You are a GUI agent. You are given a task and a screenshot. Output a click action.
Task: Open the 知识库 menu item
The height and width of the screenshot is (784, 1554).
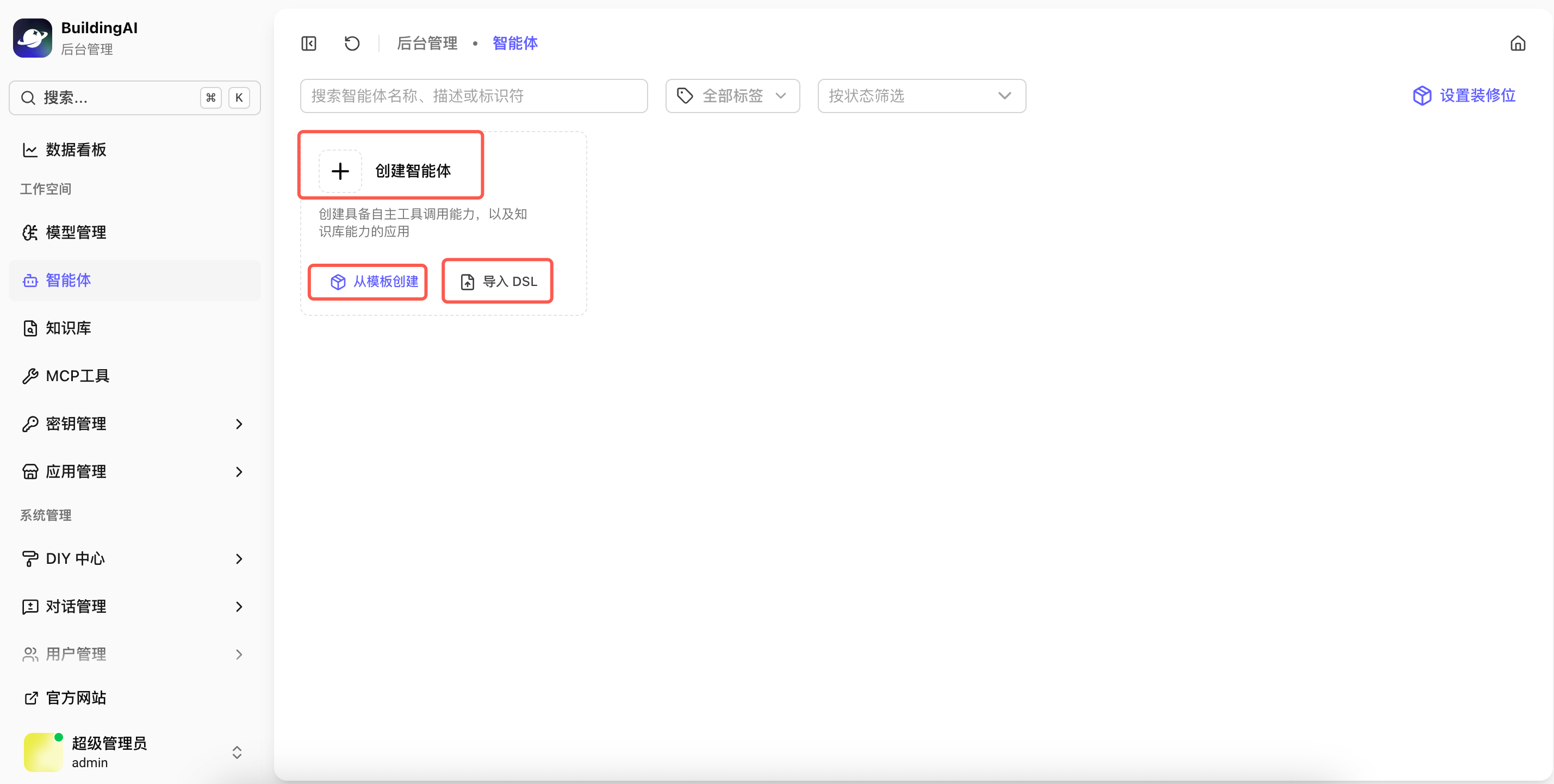[68, 328]
